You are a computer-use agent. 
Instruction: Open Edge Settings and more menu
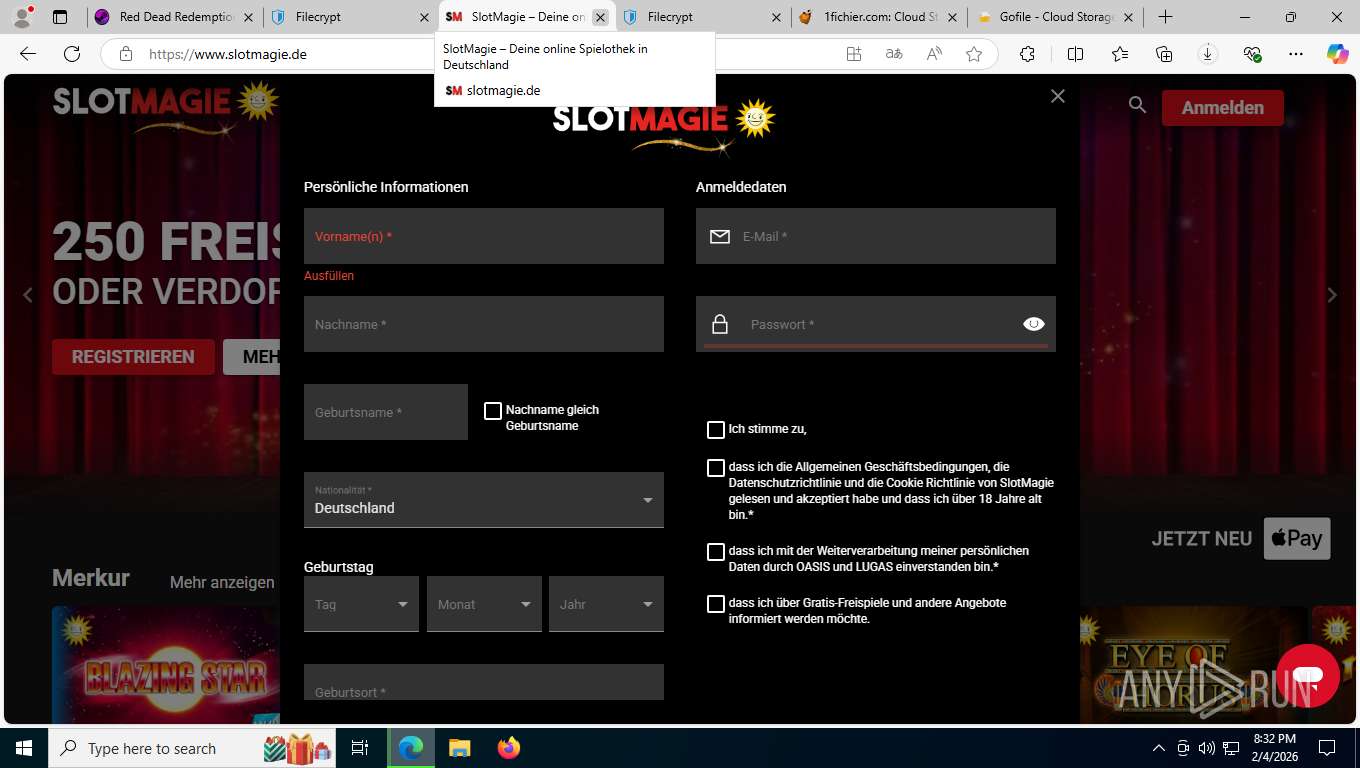pos(1296,54)
